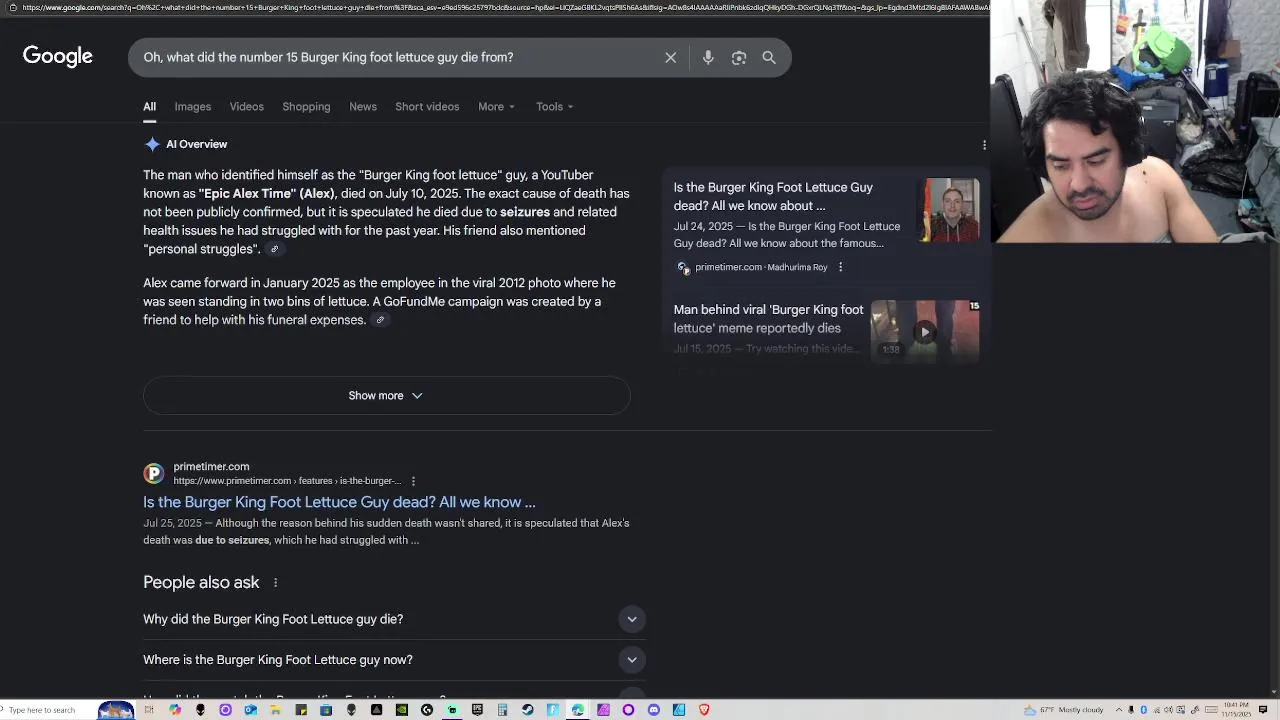Switch to the News tab
The image size is (1280, 720).
[x=363, y=107]
